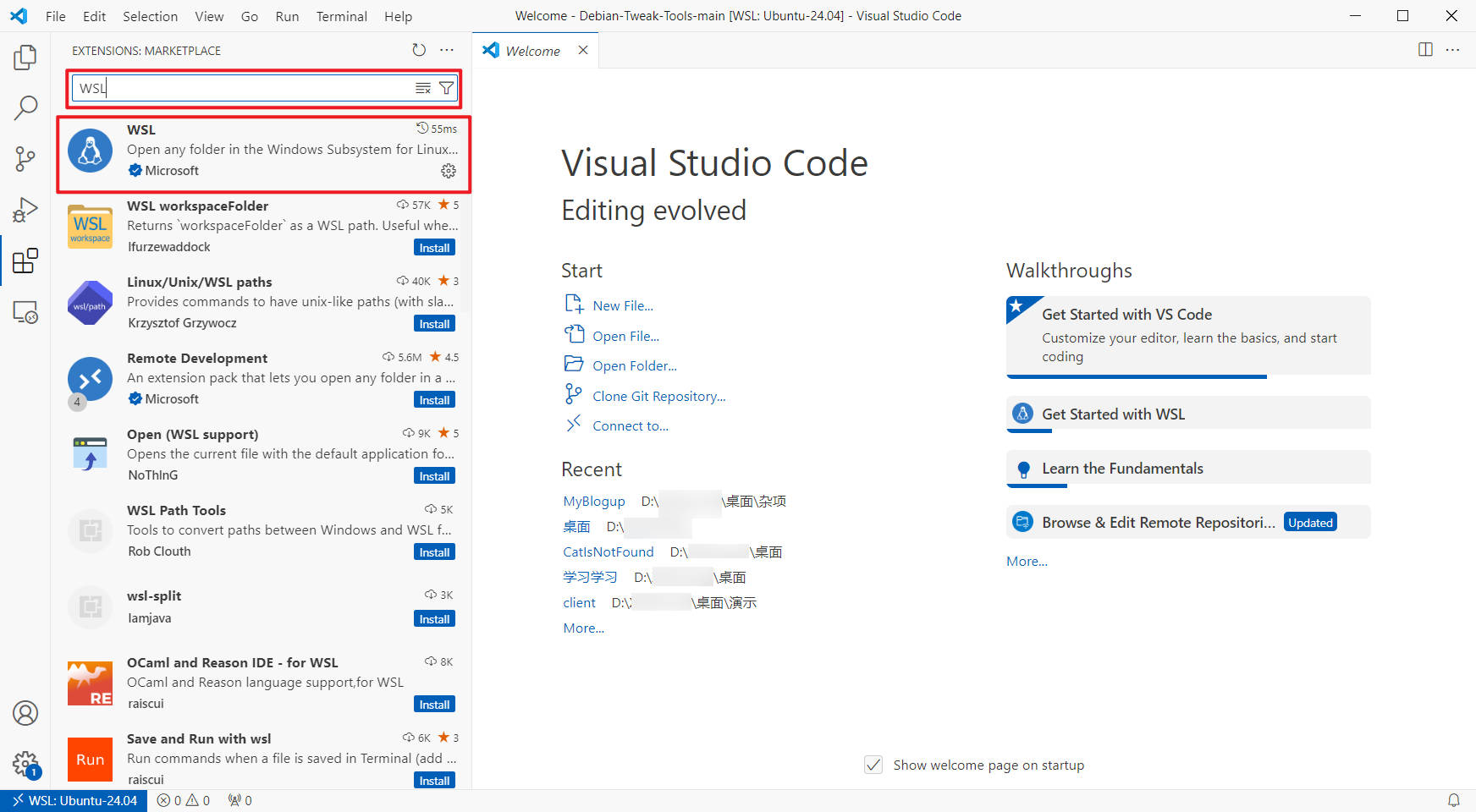Image resolution: width=1476 pixels, height=812 pixels.
Task: Open Source Control view
Action: pyautogui.click(x=25, y=158)
